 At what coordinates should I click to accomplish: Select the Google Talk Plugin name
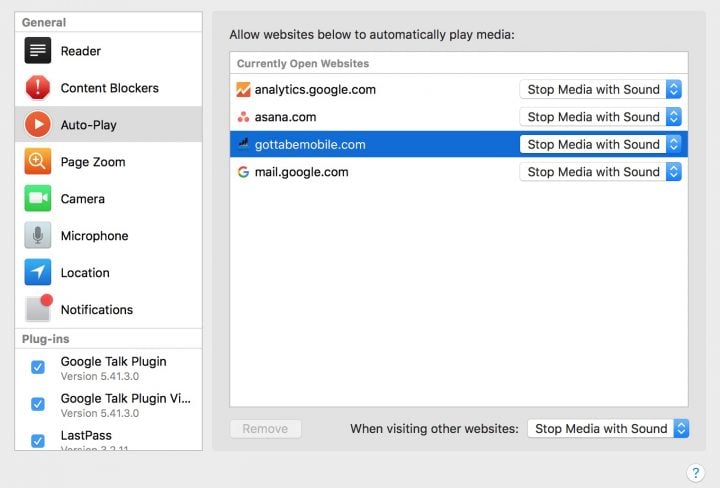click(113, 362)
